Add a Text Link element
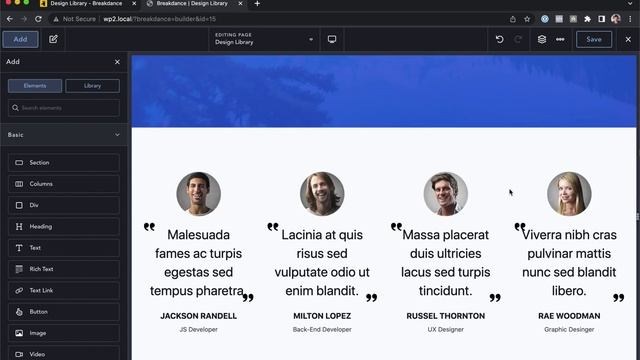This screenshot has height=360, width=640. [x=64, y=290]
